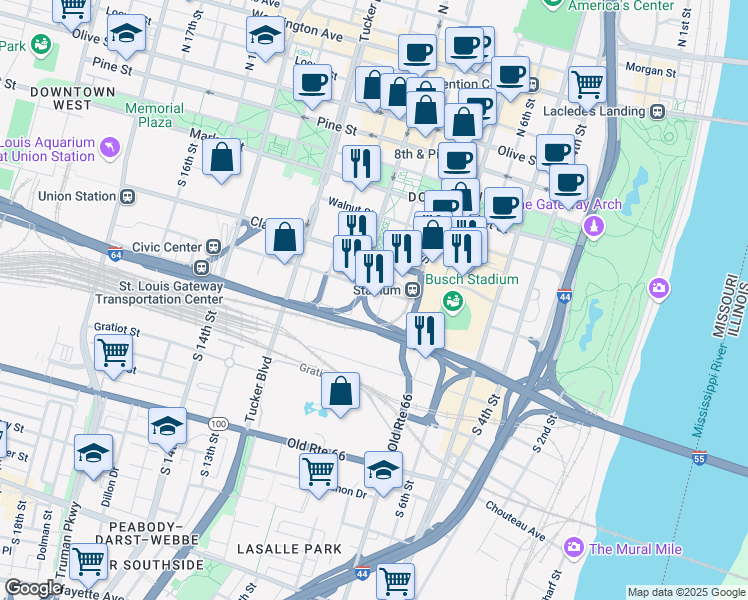Click the cafe marker west of Tucker Blvd

(x=312, y=86)
